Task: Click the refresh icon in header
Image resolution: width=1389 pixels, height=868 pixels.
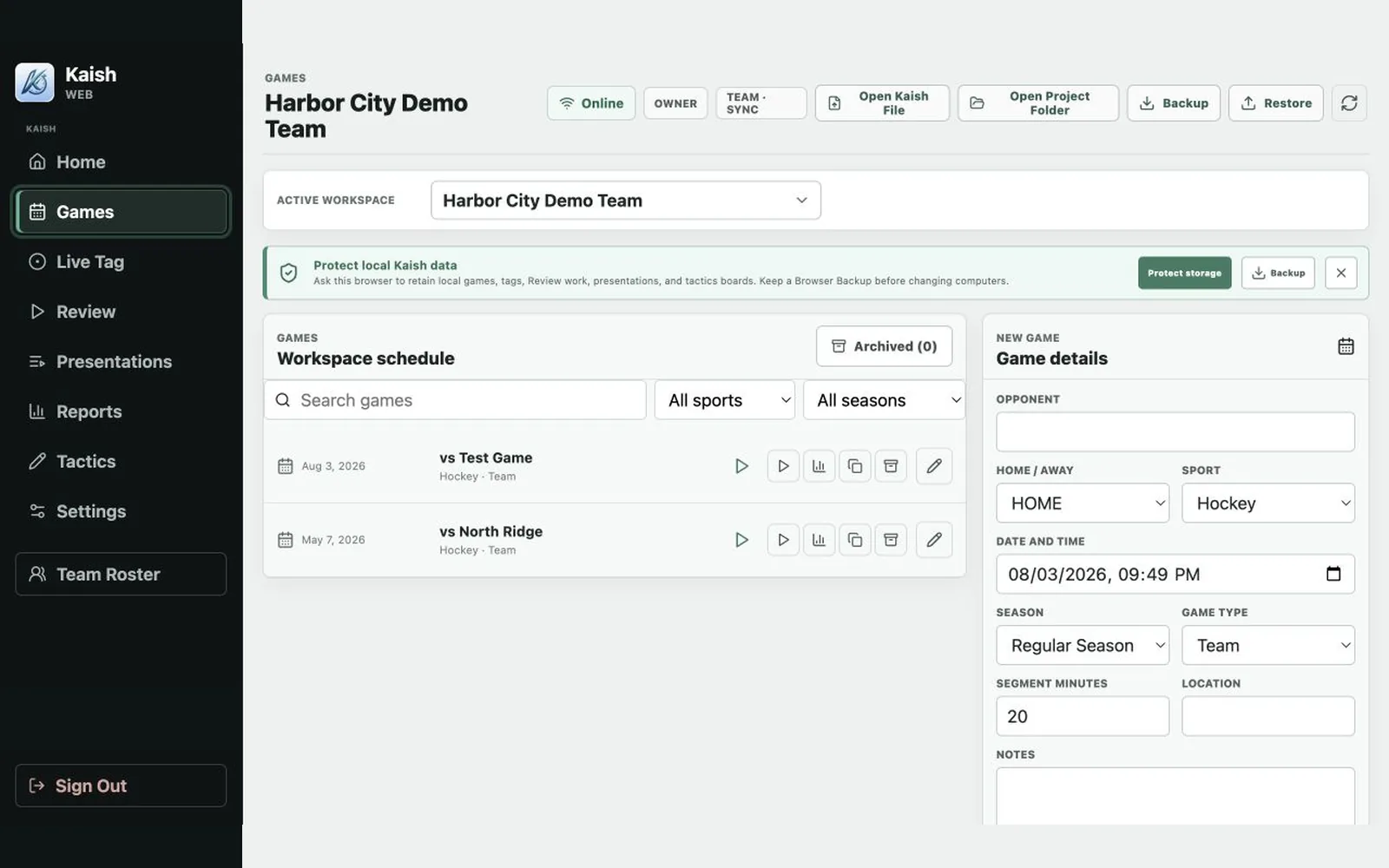Action: [x=1349, y=103]
